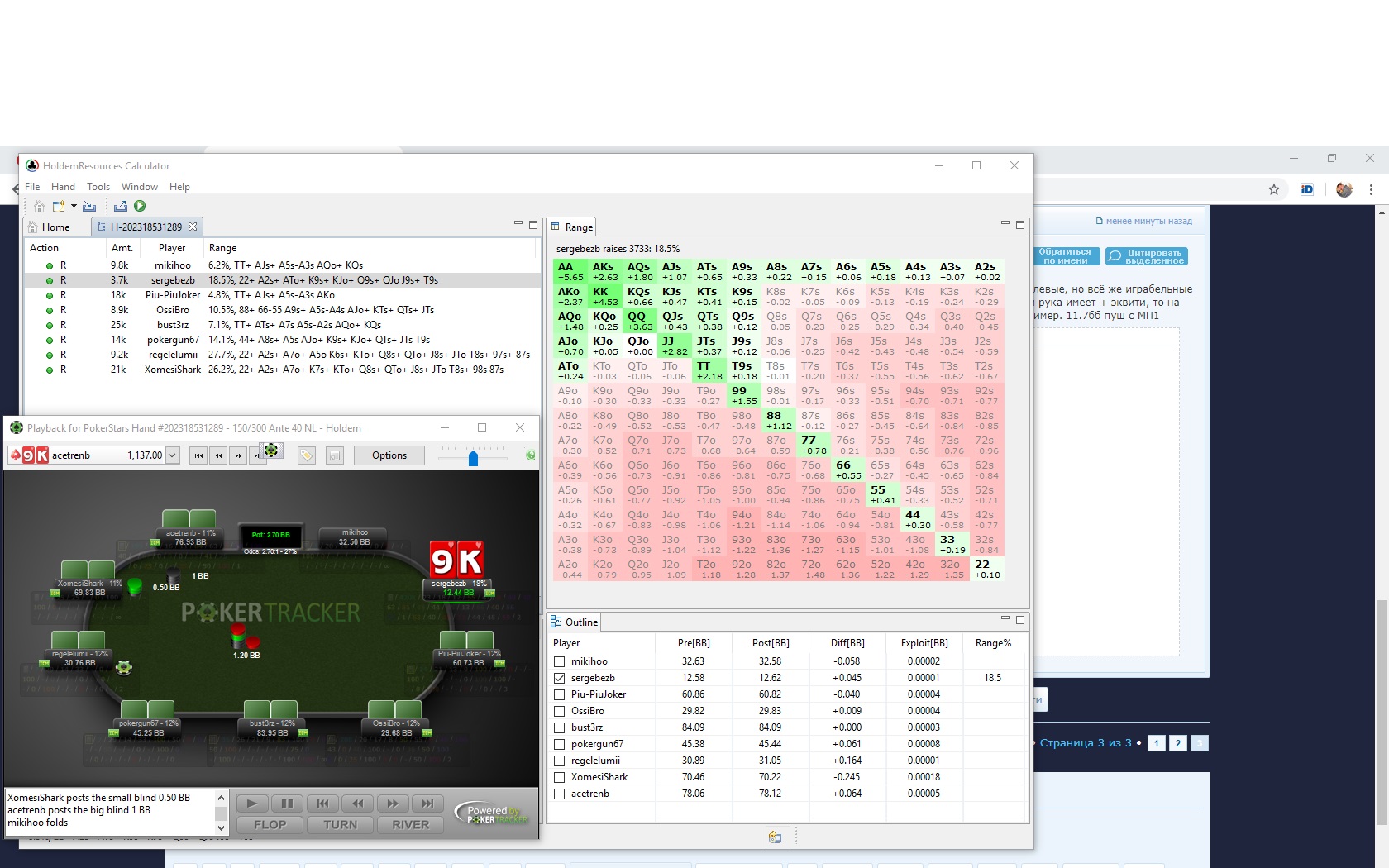Select the XomesiShark raise row in action tree
Image resolution: width=1389 pixels, height=868 pixels.
coord(283,370)
